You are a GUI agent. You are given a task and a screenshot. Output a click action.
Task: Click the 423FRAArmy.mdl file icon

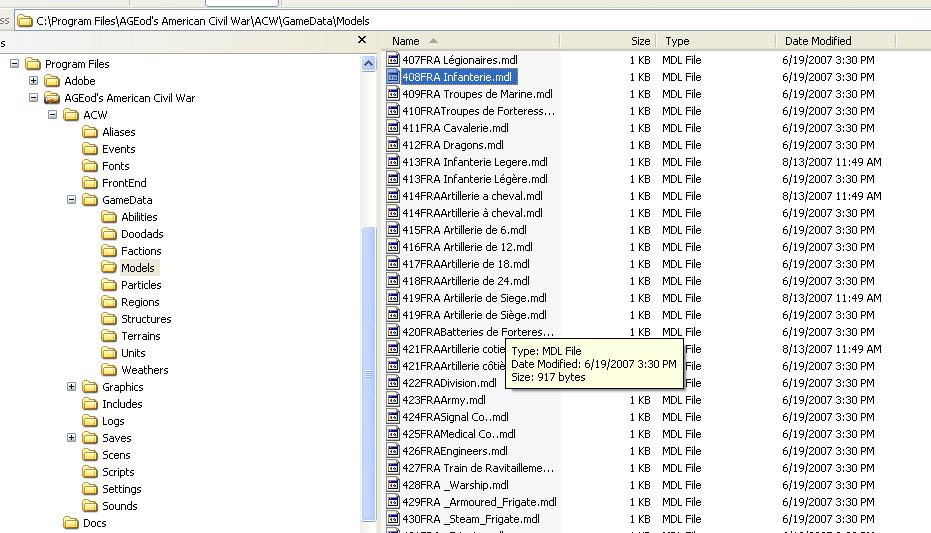(x=393, y=400)
